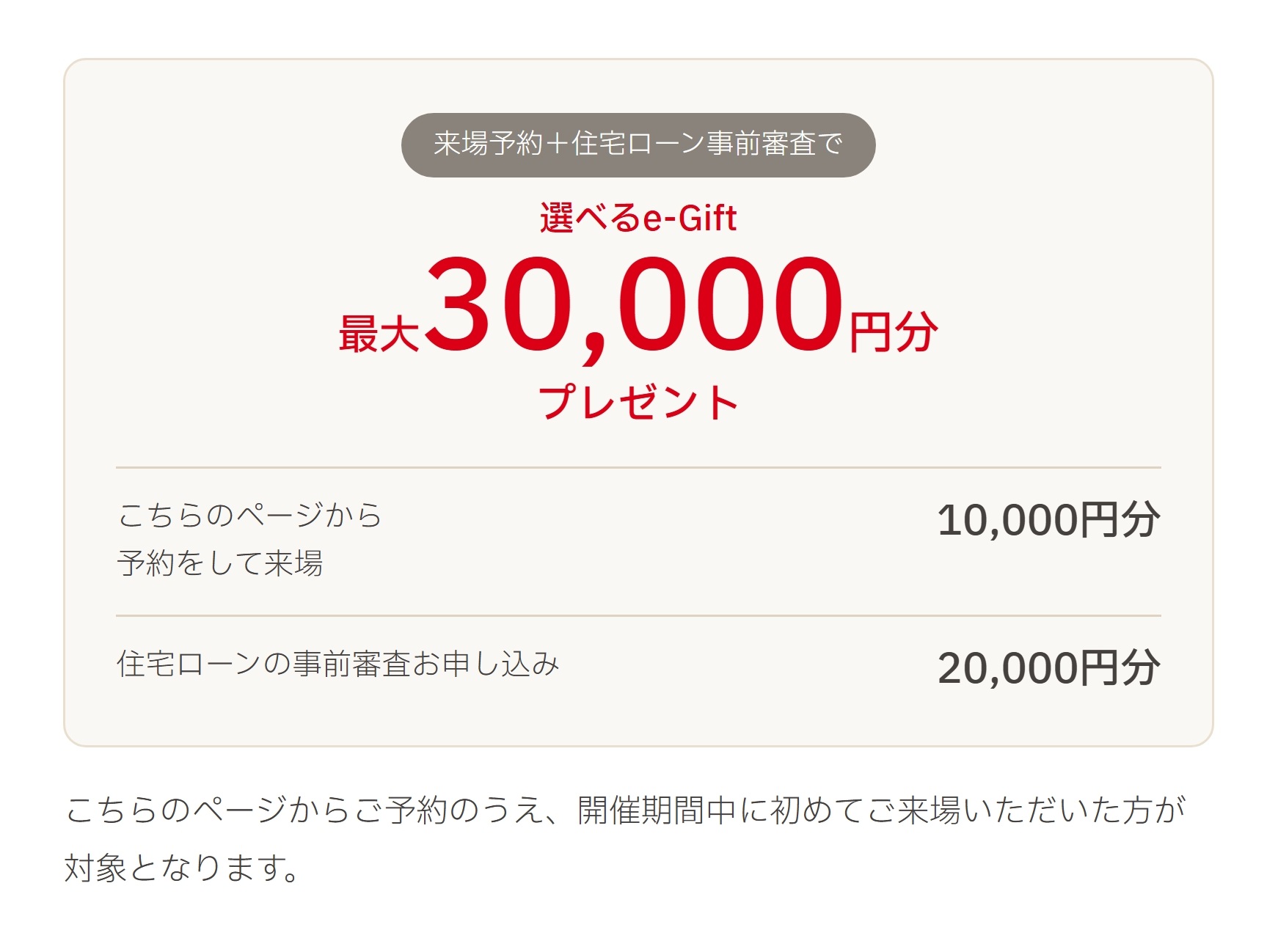Click the large 30,000 amount text

tap(635, 304)
